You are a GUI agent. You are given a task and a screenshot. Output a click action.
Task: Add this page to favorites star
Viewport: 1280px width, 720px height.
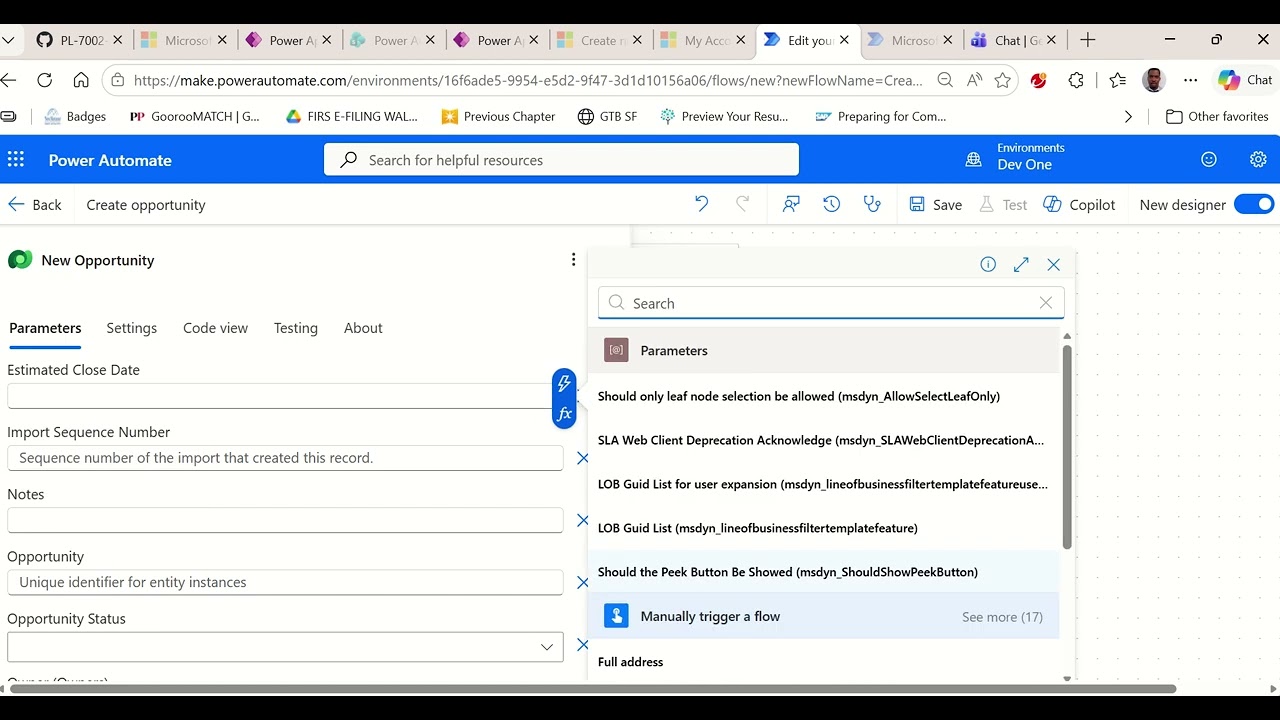pyautogui.click(x=1003, y=80)
